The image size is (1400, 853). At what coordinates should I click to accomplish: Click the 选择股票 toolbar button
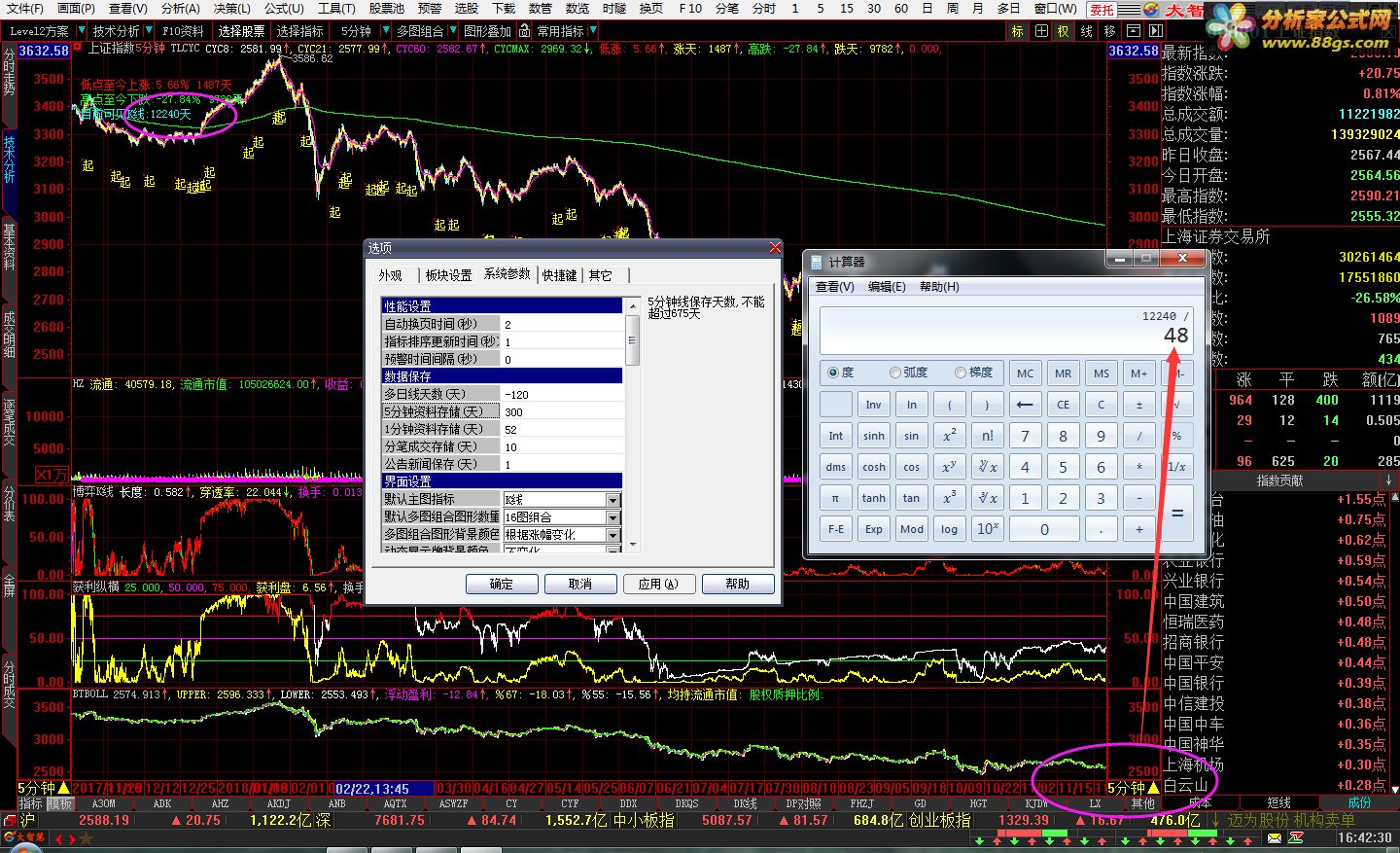tap(241, 31)
